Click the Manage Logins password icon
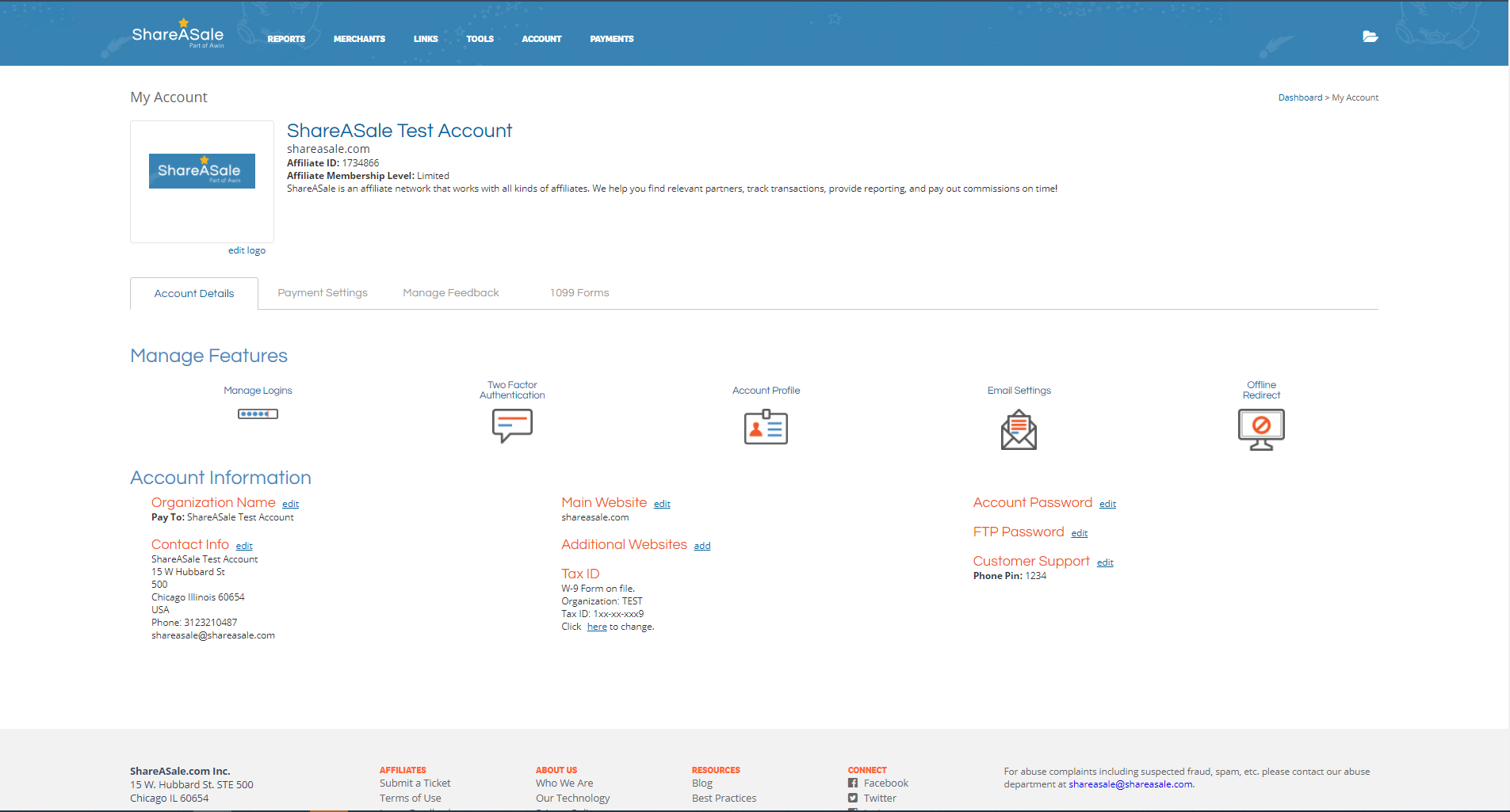This screenshot has width=1510, height=812. (x=258, y=414)
